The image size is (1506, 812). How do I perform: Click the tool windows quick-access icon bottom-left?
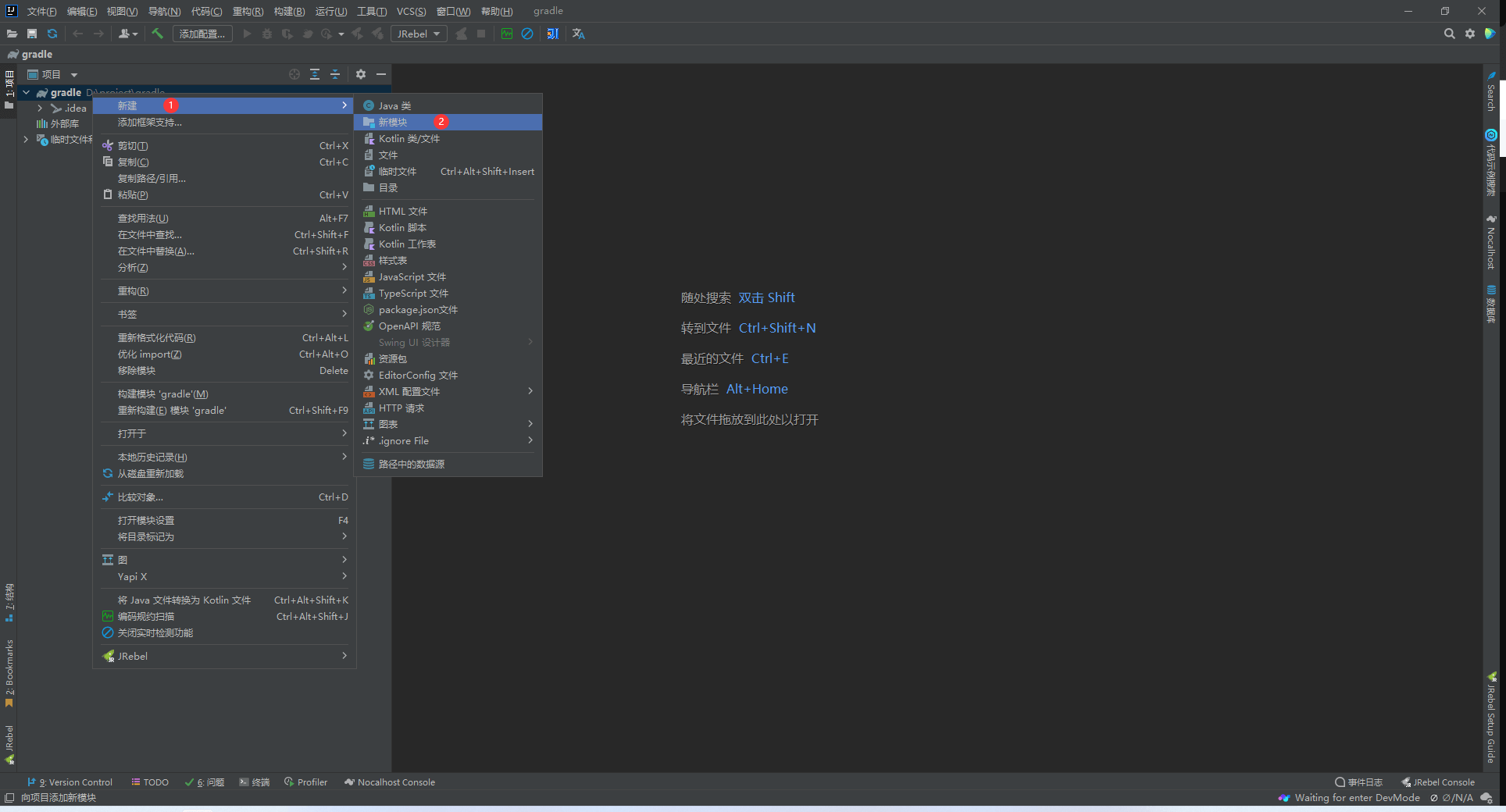(x=9, y=797)
